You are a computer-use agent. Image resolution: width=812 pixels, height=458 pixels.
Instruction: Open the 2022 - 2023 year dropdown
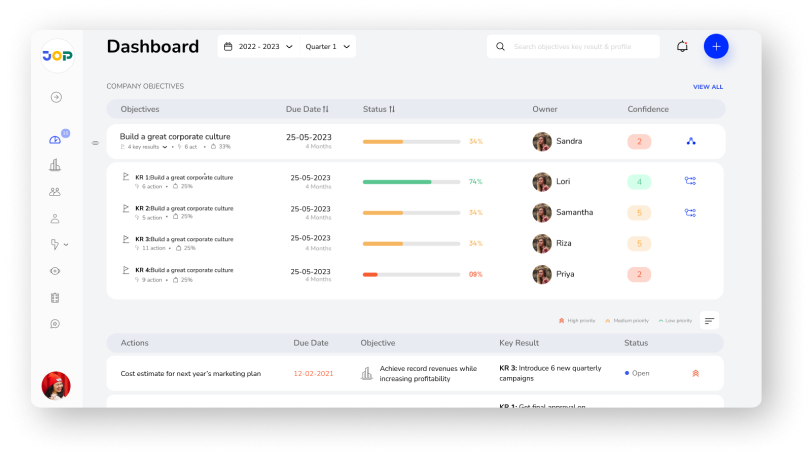click(259, 47)
